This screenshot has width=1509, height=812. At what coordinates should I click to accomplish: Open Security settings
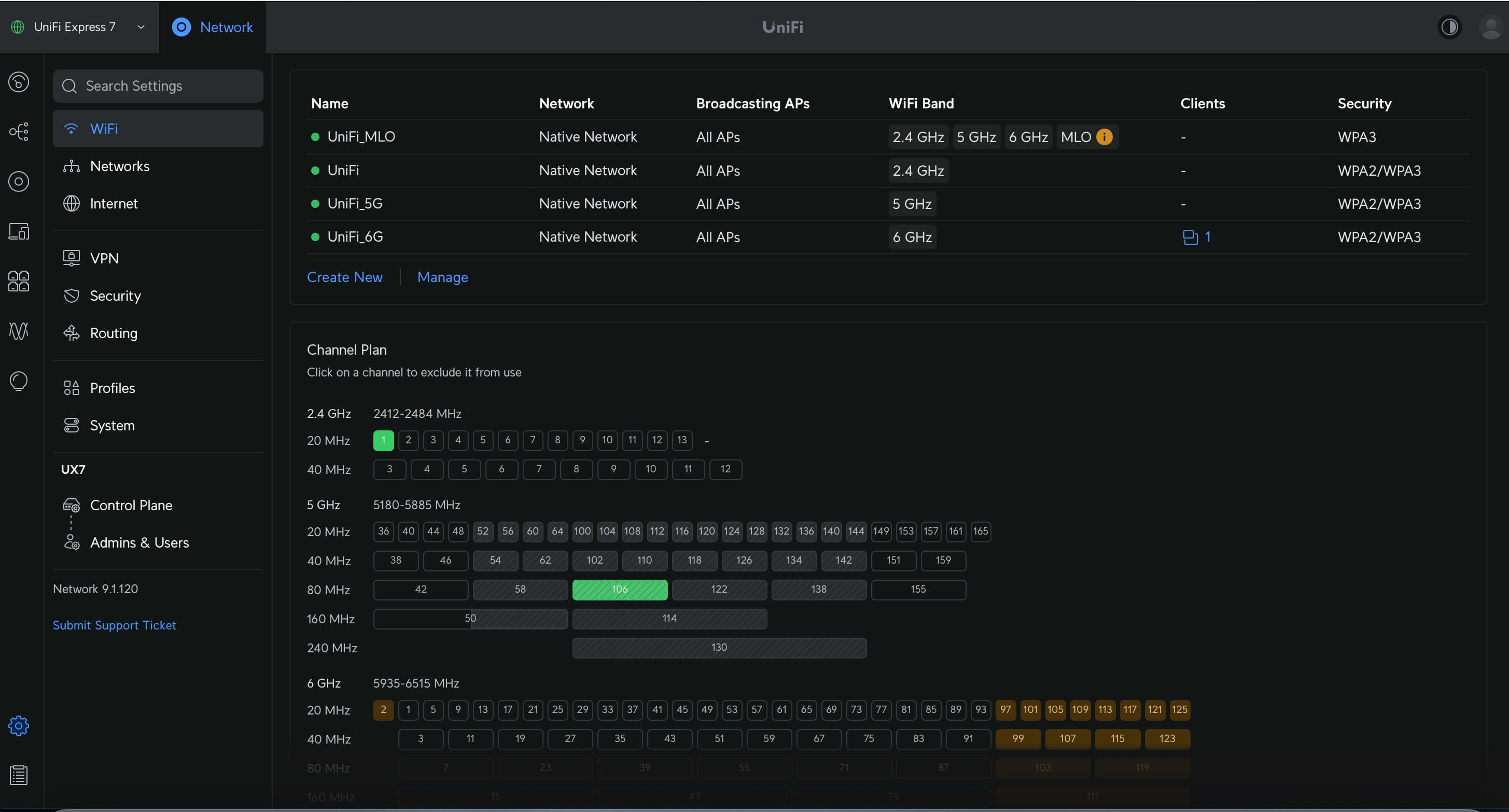tap(158, 295)
